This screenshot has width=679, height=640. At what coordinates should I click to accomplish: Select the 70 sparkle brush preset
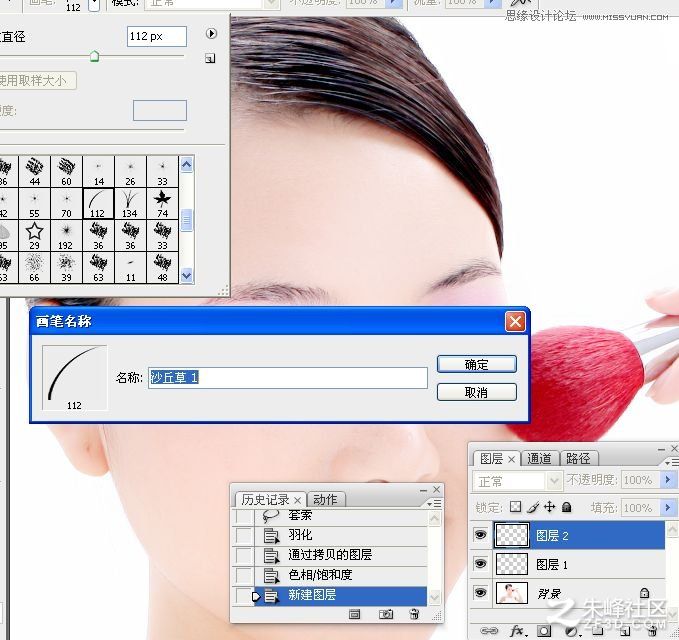pos(66,203)
